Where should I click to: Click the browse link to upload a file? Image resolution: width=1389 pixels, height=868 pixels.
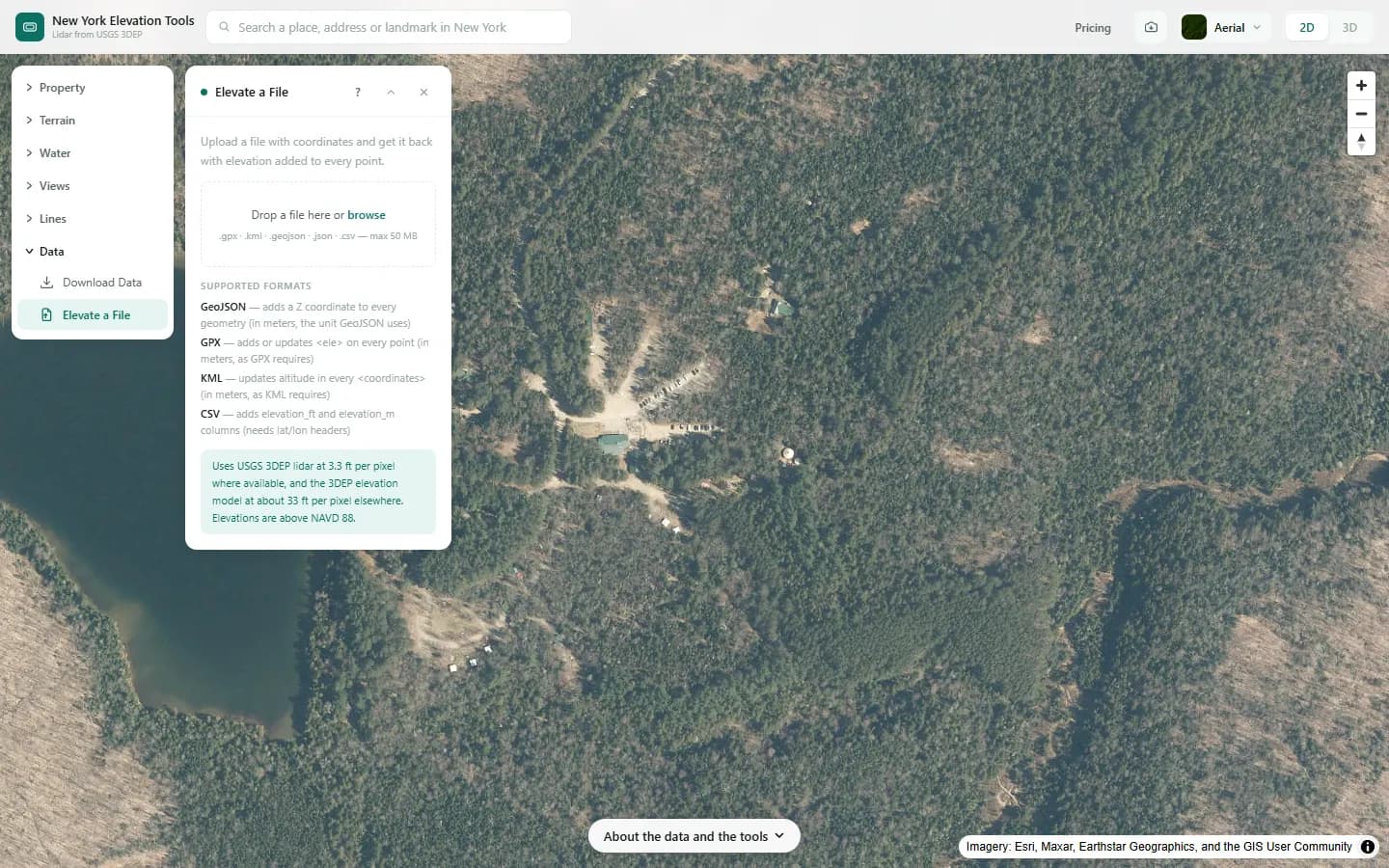[367, 215]
